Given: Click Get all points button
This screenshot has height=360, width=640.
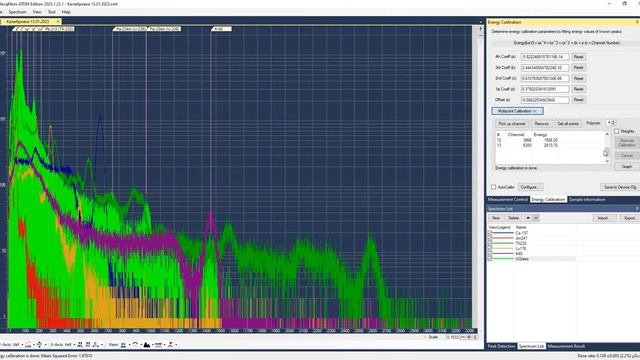Looking at the screenshot, I should 568,124.
